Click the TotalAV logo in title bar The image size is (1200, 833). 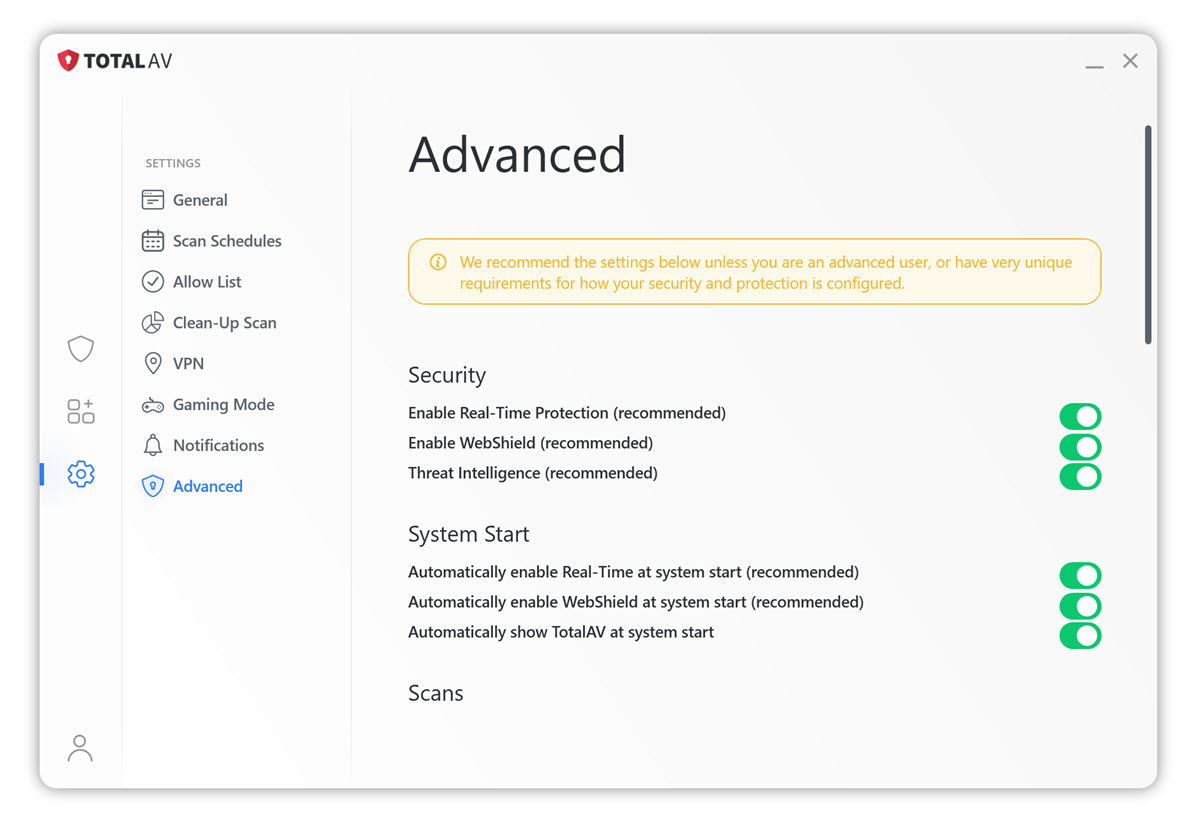click(115, 61)
